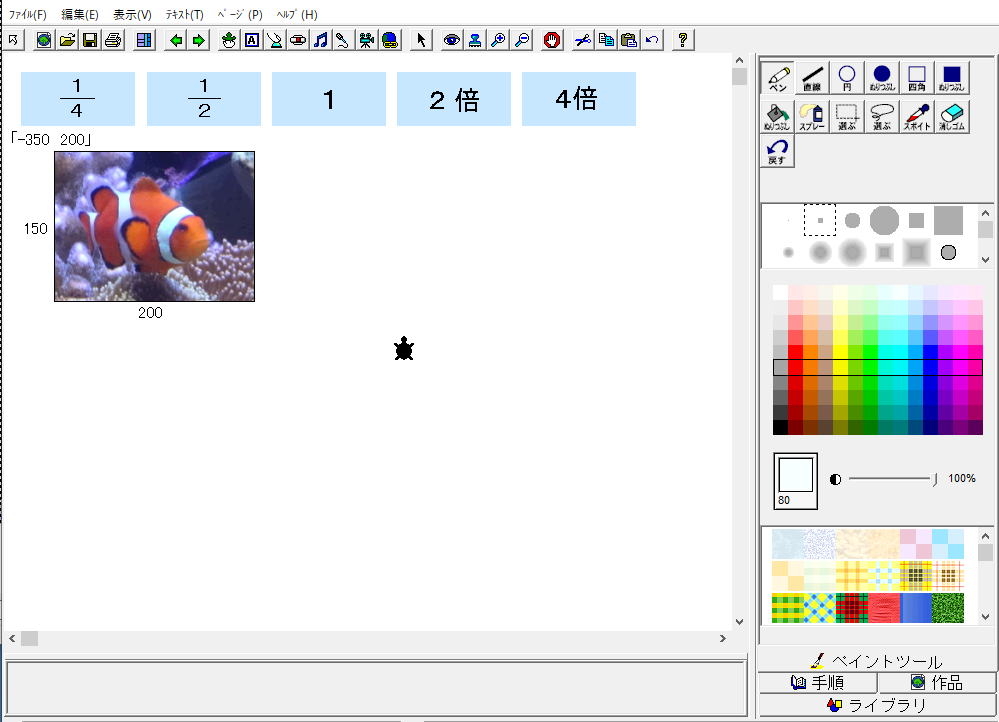
Task: Select the 直線 straight line tool
Action: tap(812, 77)
